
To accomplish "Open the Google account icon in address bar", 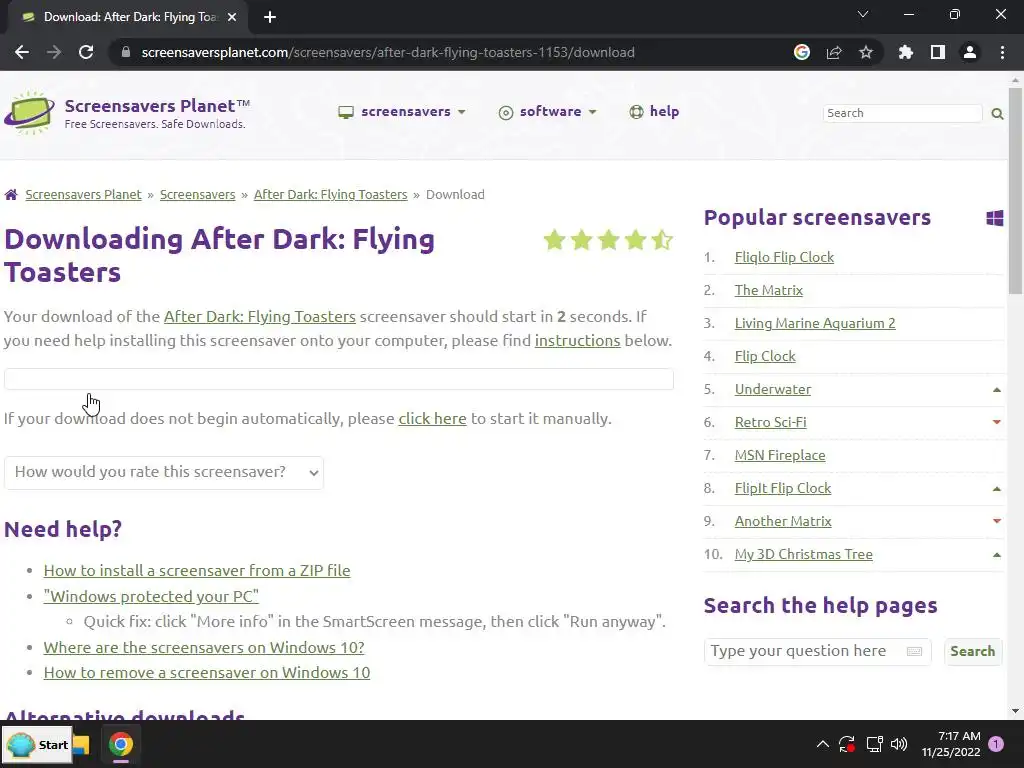I will click(802, 52).
